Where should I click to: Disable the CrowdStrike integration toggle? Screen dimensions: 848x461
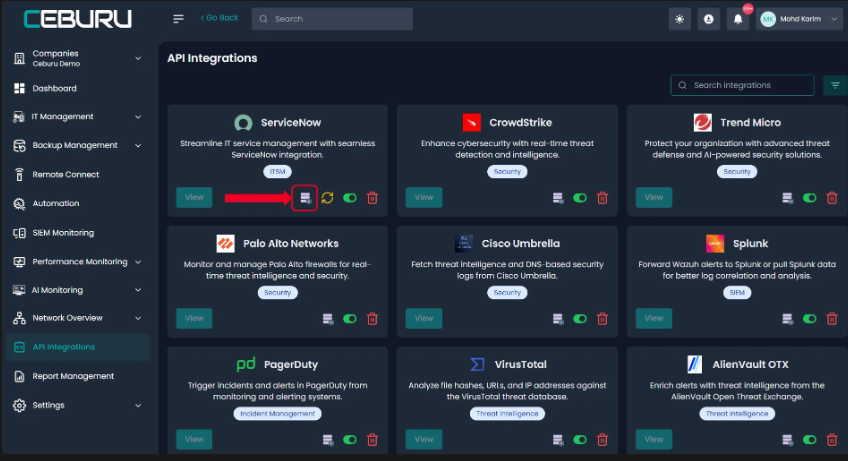tap(580, 197)
